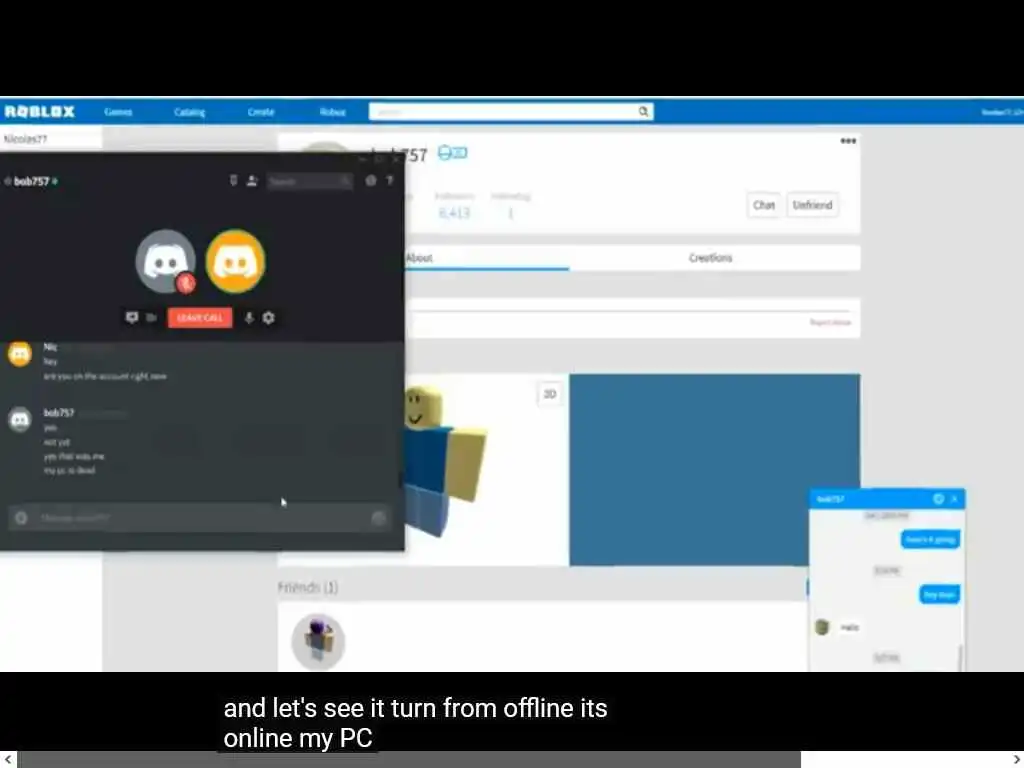This screenshot has height=768, width=1024.
Task: Click the Roblox logo
Action: pos(39,112)
